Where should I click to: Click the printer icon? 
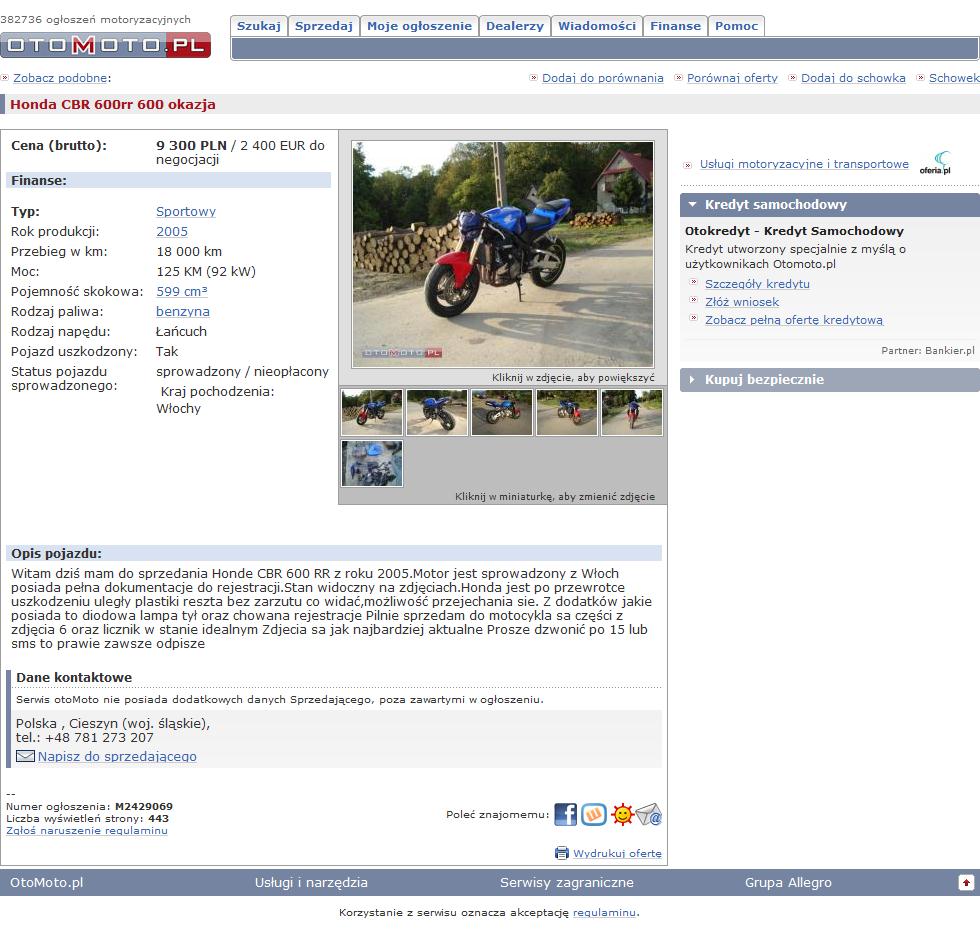click(562, 853)
